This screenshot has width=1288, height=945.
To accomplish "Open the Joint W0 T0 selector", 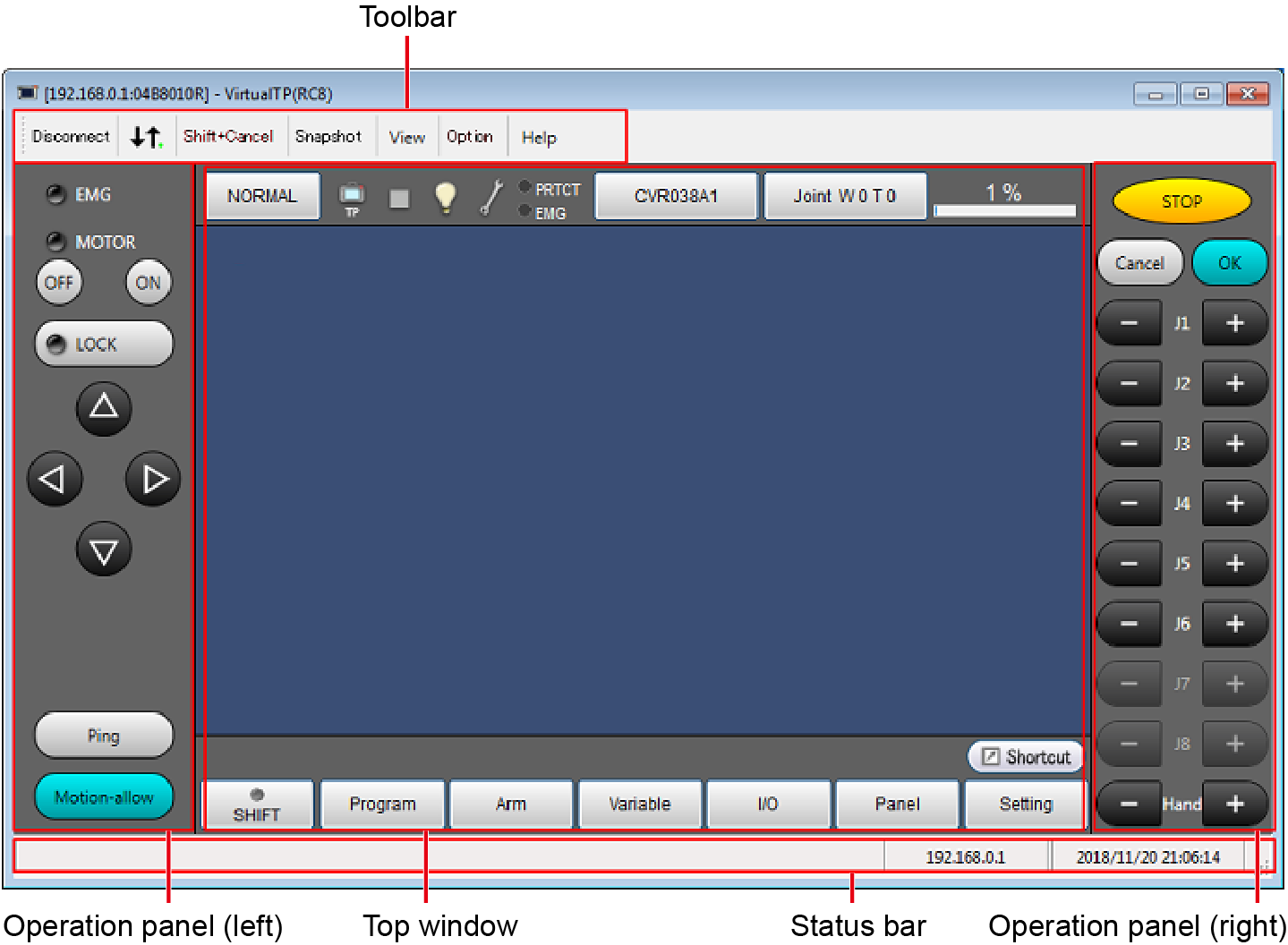I will [844, 196].
